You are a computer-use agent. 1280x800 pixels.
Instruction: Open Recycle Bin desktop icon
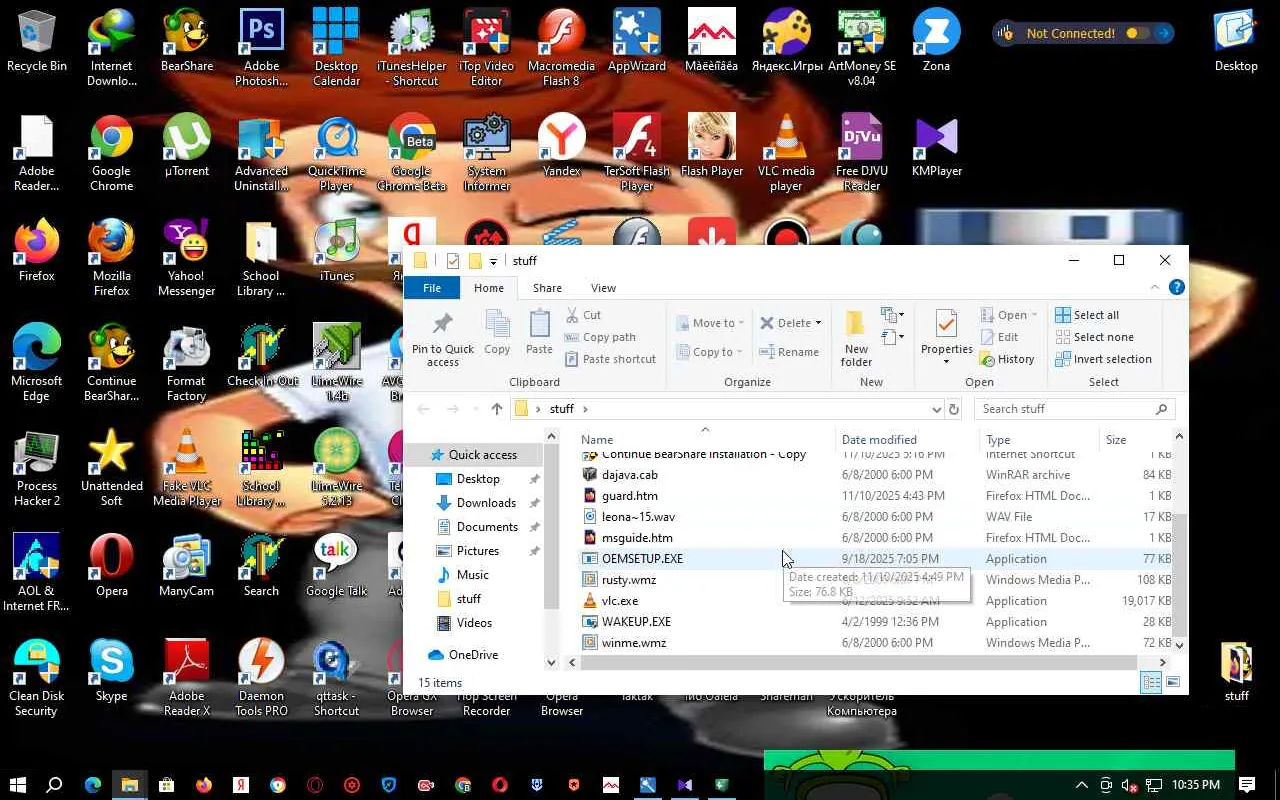[37, 42]
